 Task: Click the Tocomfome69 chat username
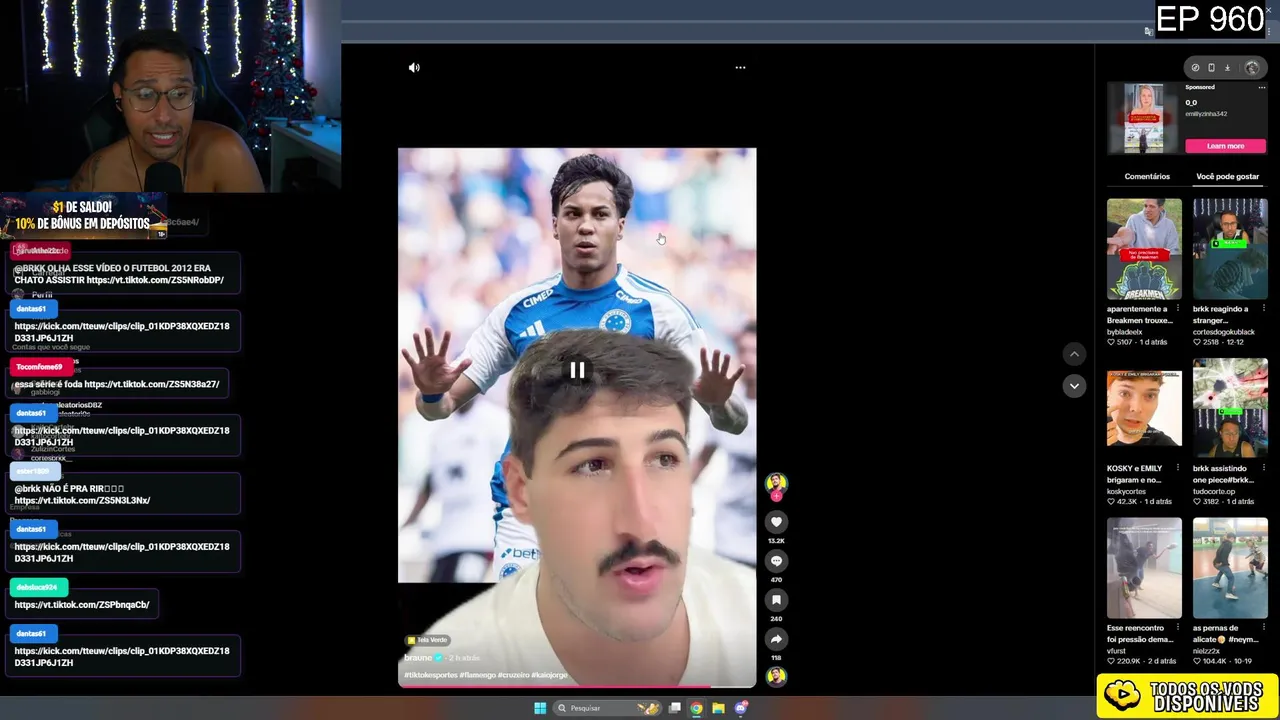[39, 367]
